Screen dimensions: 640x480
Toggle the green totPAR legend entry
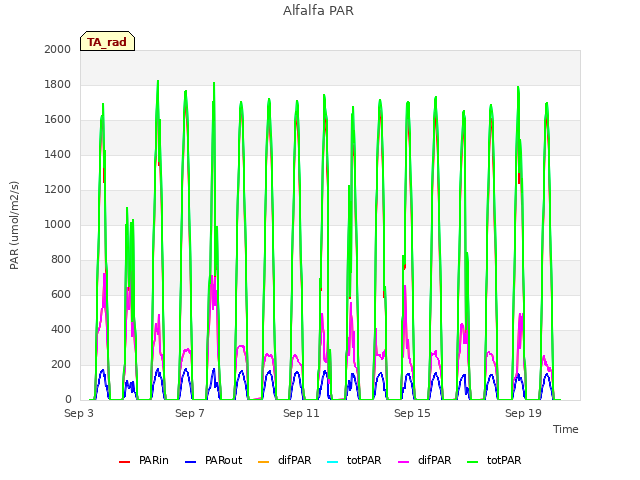(x=494, y=460)
